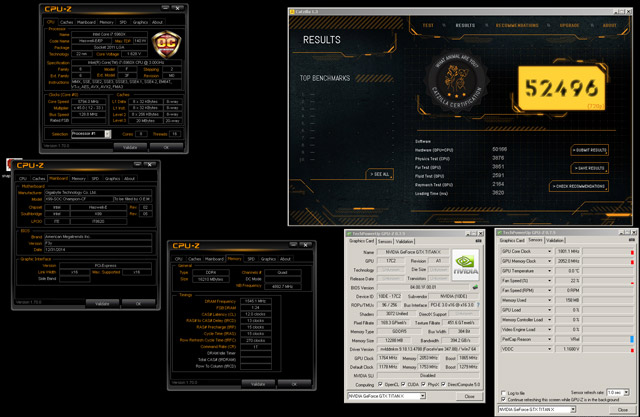640x417 pixels.
Task: Click the GPU Core Clock sensor graph
Action: click(x=608, y=251)
